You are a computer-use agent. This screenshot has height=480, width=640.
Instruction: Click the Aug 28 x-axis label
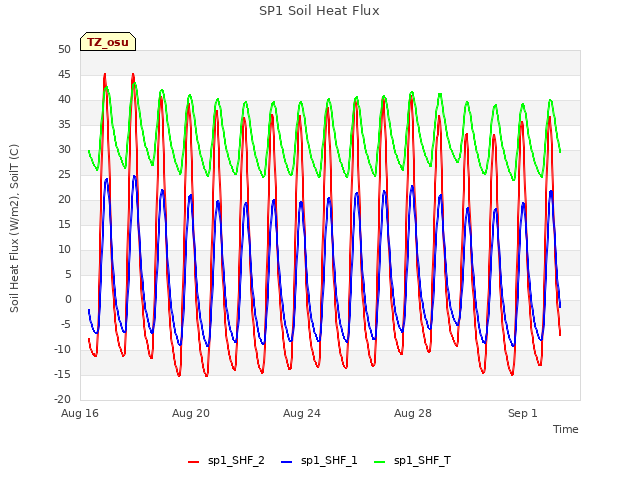(413, 413)
